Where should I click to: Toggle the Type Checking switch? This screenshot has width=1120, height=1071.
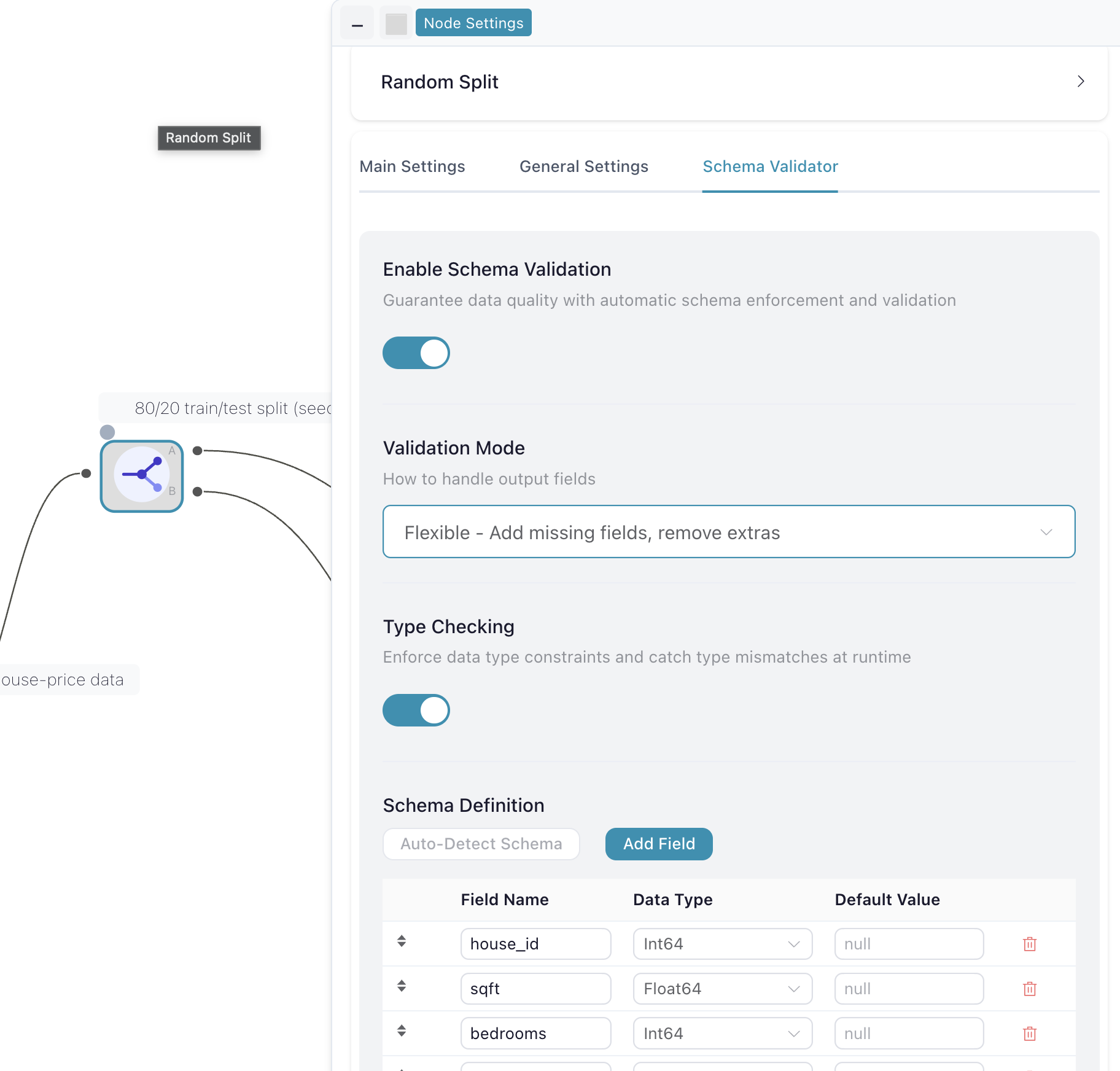416,711
